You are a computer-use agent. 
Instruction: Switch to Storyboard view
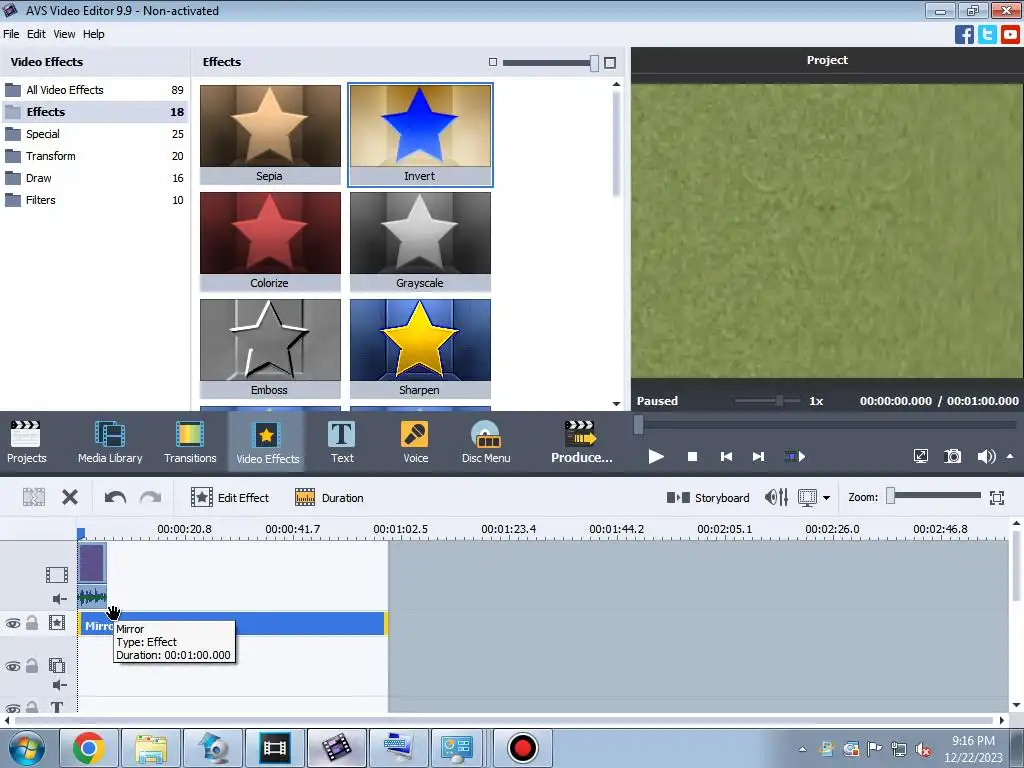(708, 498)
